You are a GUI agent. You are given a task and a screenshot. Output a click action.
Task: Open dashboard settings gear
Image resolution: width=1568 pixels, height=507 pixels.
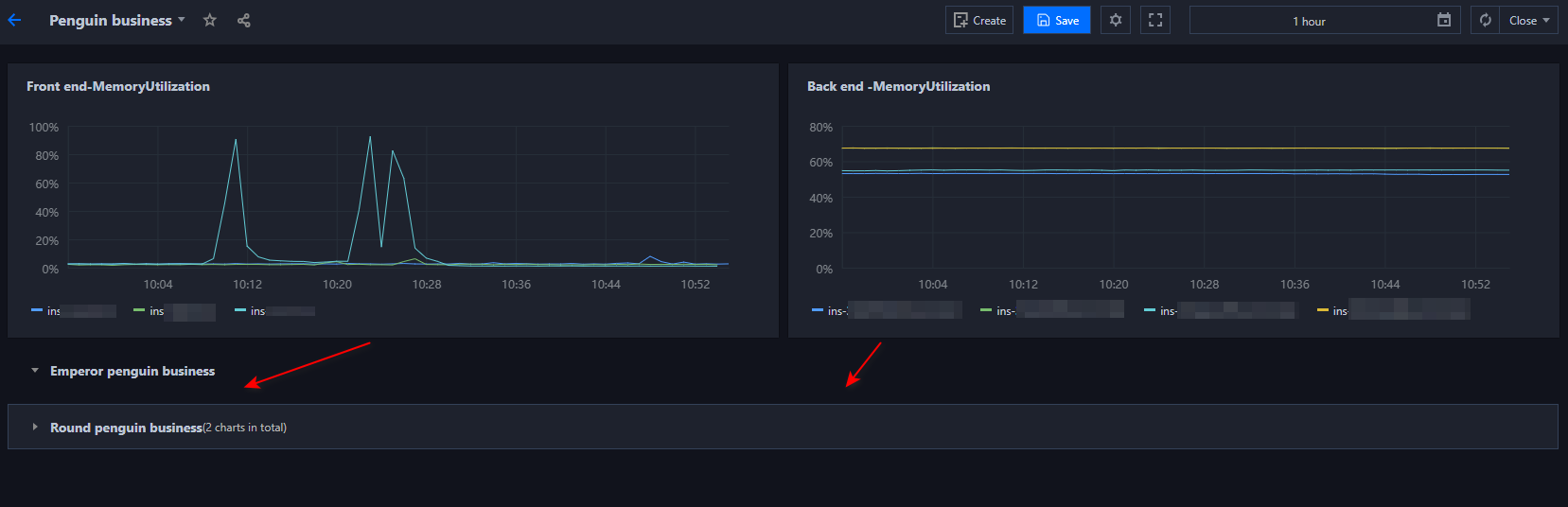point(1116,20)
